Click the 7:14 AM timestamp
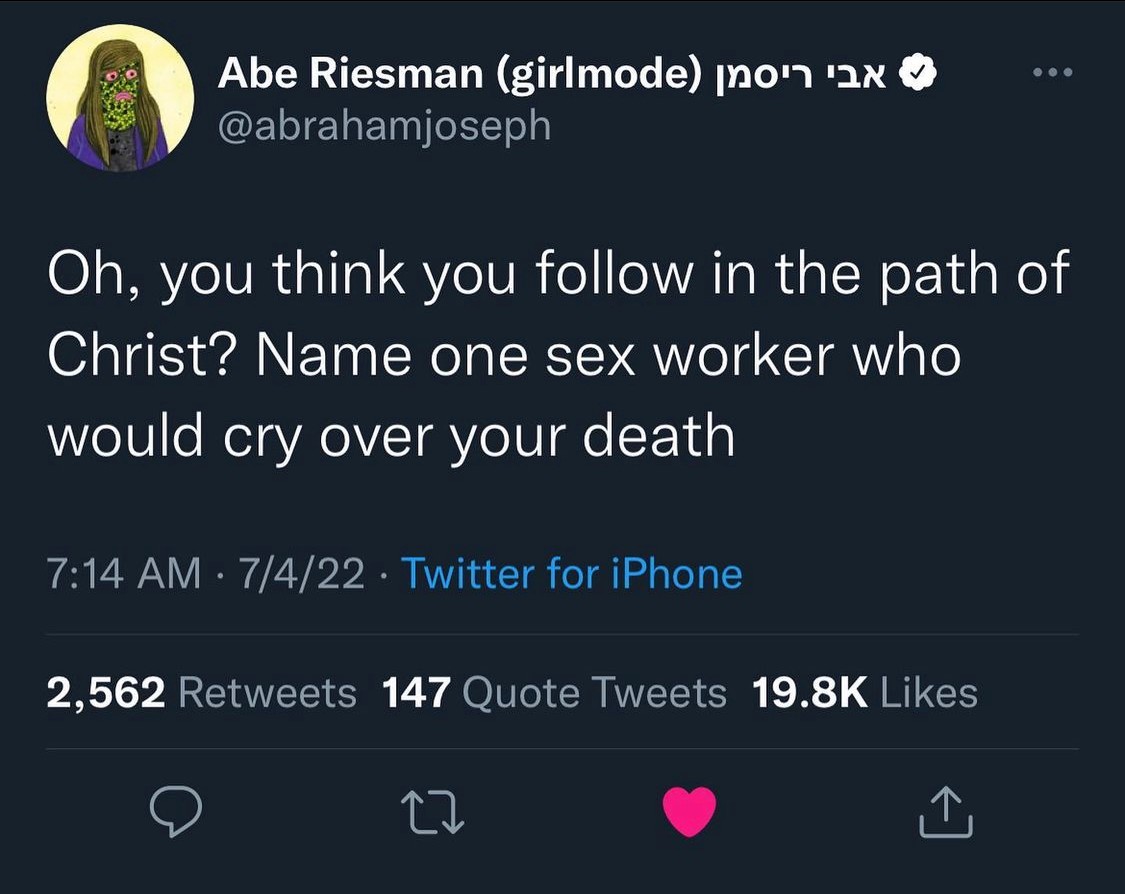This screenshot has height=894, width=1125. pos(123,574)
